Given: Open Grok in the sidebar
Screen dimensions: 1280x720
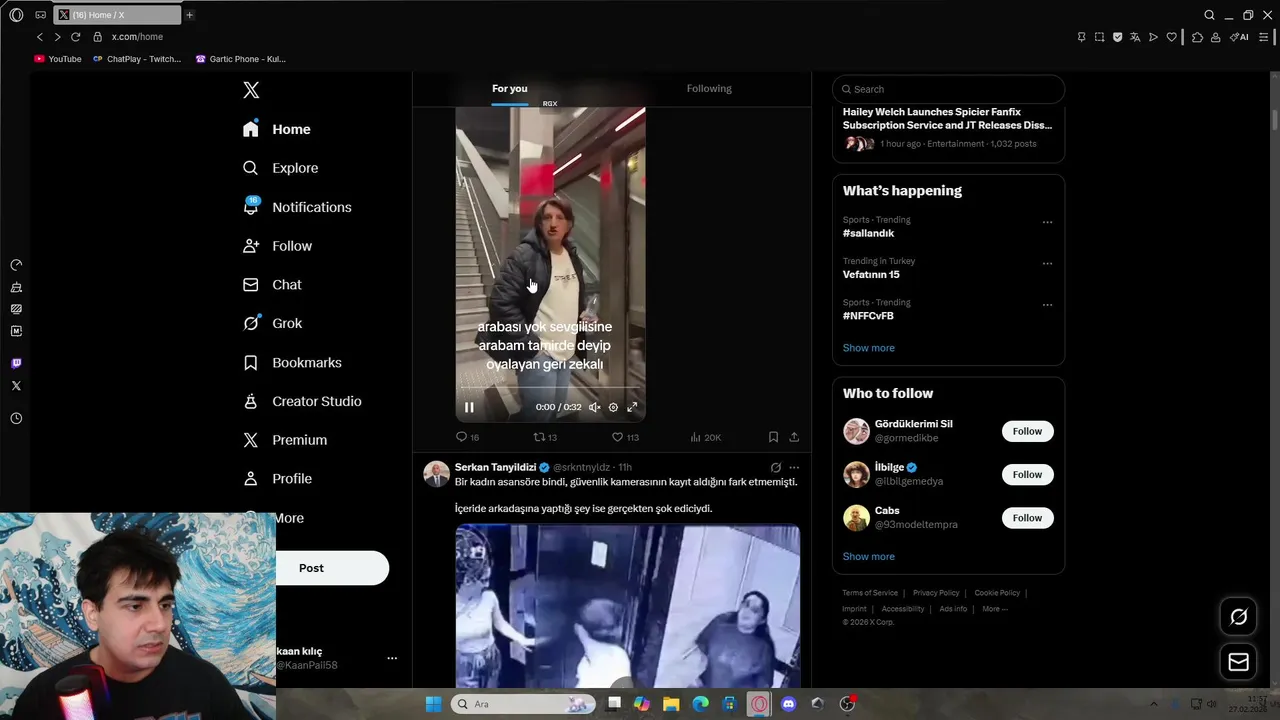Looking at the screenshot, I should [272, 323].
